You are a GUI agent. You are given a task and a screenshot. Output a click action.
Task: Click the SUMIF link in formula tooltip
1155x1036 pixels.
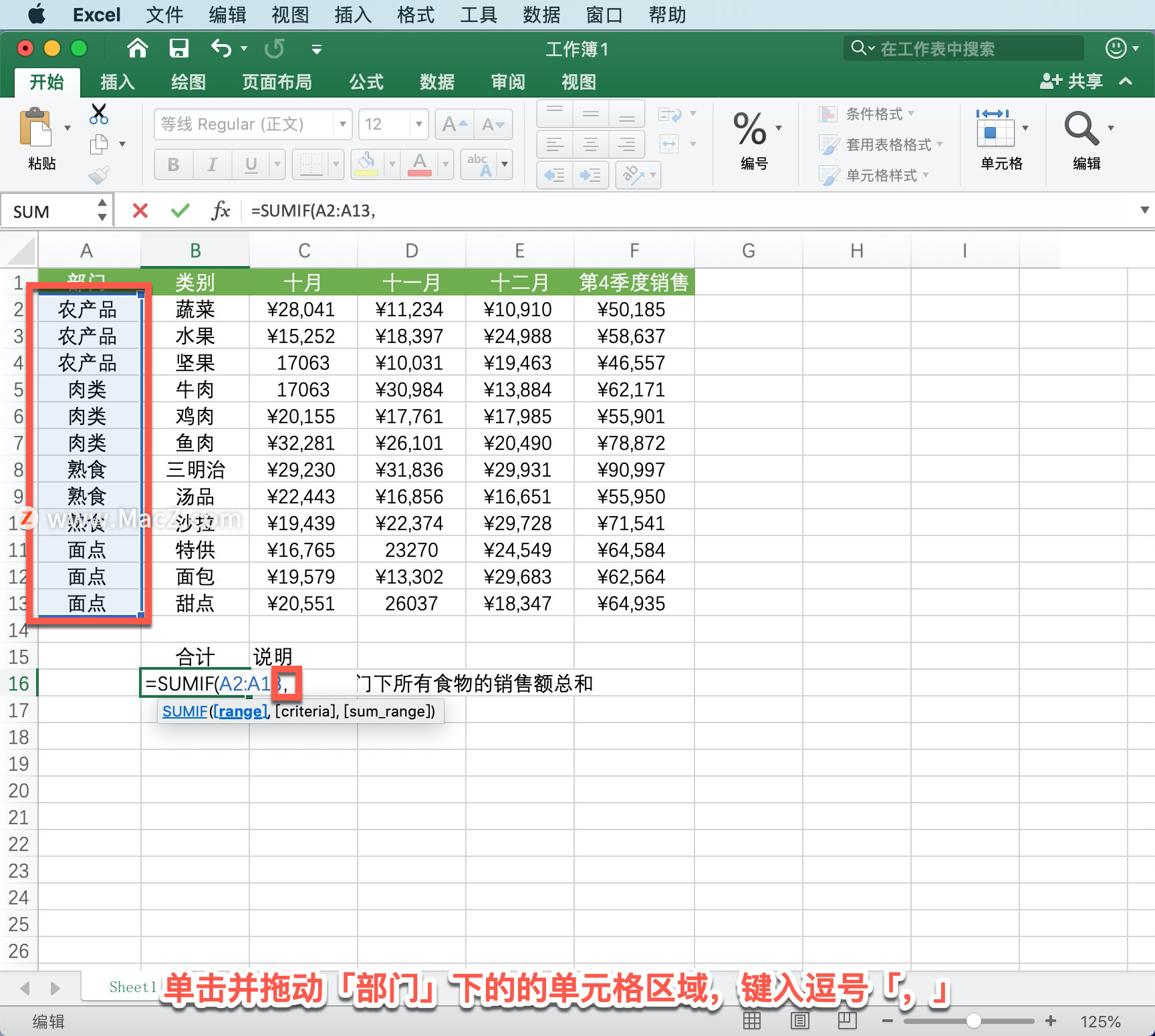pos(184,711)
